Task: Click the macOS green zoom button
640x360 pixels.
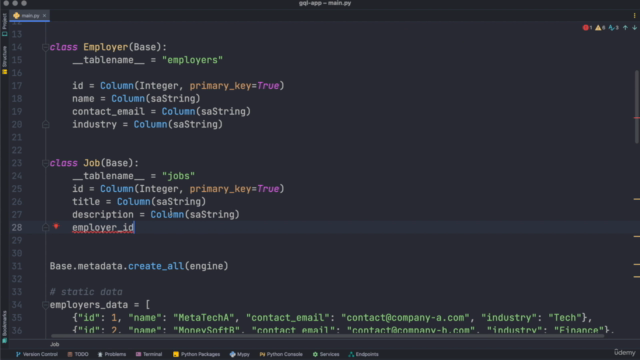Action: pyautogui.click(x=24, y=3)
